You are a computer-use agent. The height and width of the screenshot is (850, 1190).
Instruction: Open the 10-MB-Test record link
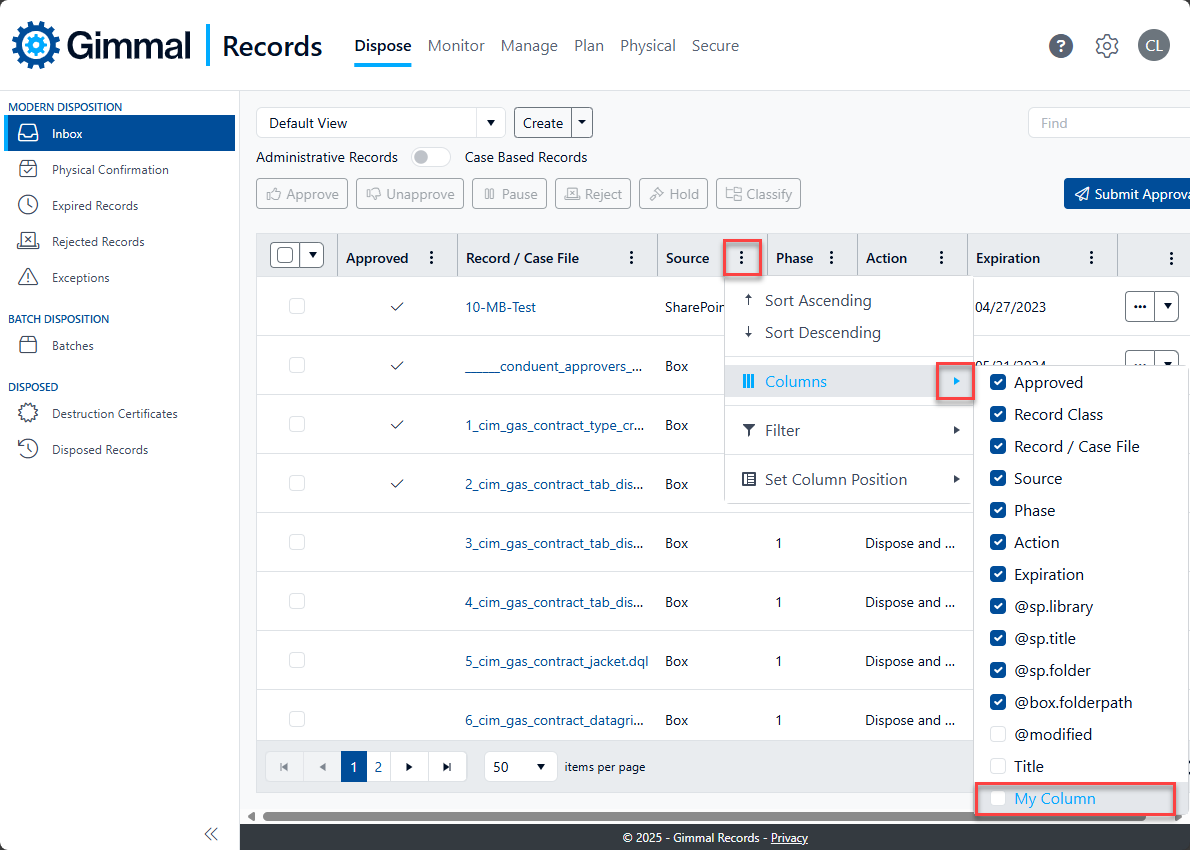[x=500, y=307]
